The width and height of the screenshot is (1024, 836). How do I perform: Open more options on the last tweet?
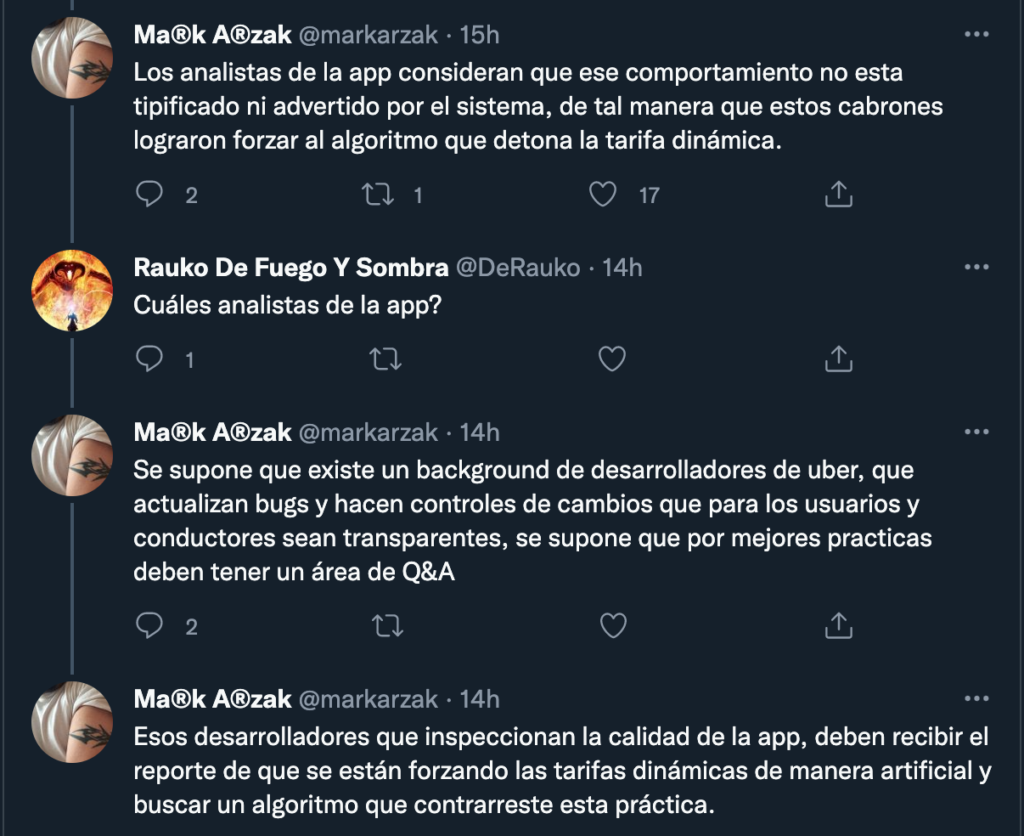975,698
